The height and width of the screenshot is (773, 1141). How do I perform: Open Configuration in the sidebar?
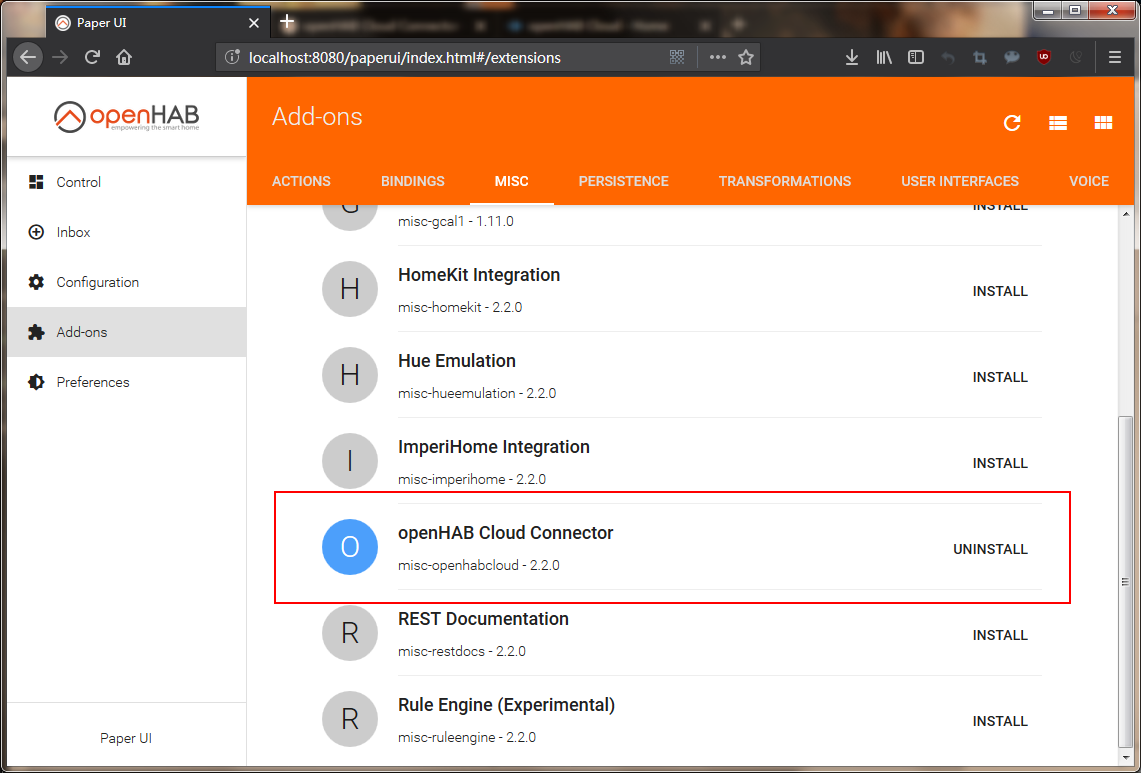(x=127, y=282)
